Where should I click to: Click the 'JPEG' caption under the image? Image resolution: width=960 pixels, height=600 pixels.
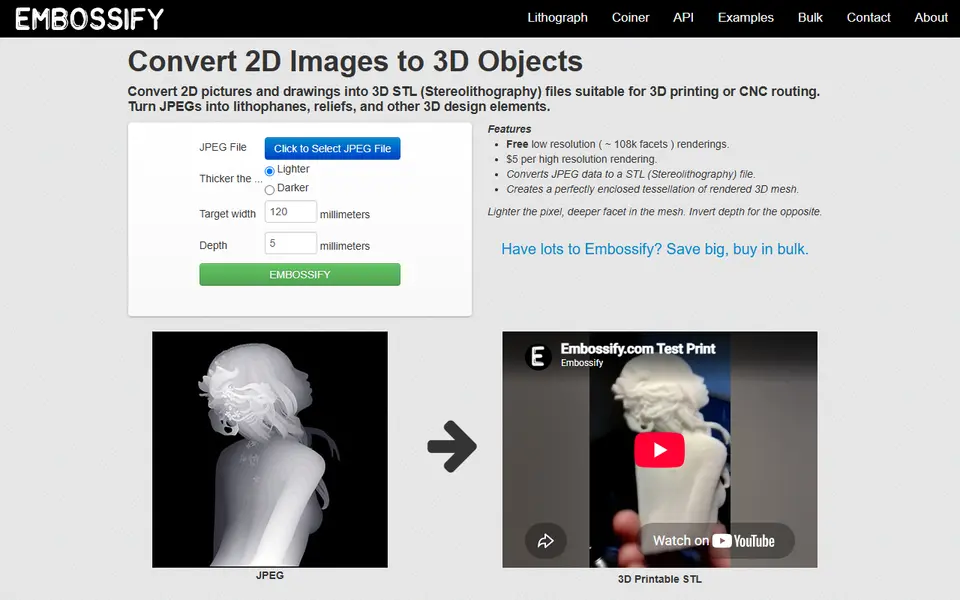pos(270,576)
